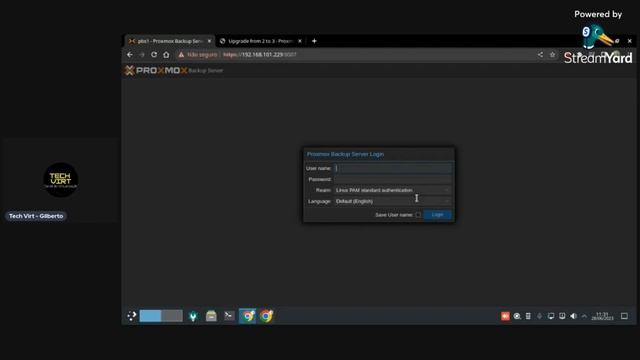Click the Proxmox logo in header
640x360 pixels.
point(156,70)
